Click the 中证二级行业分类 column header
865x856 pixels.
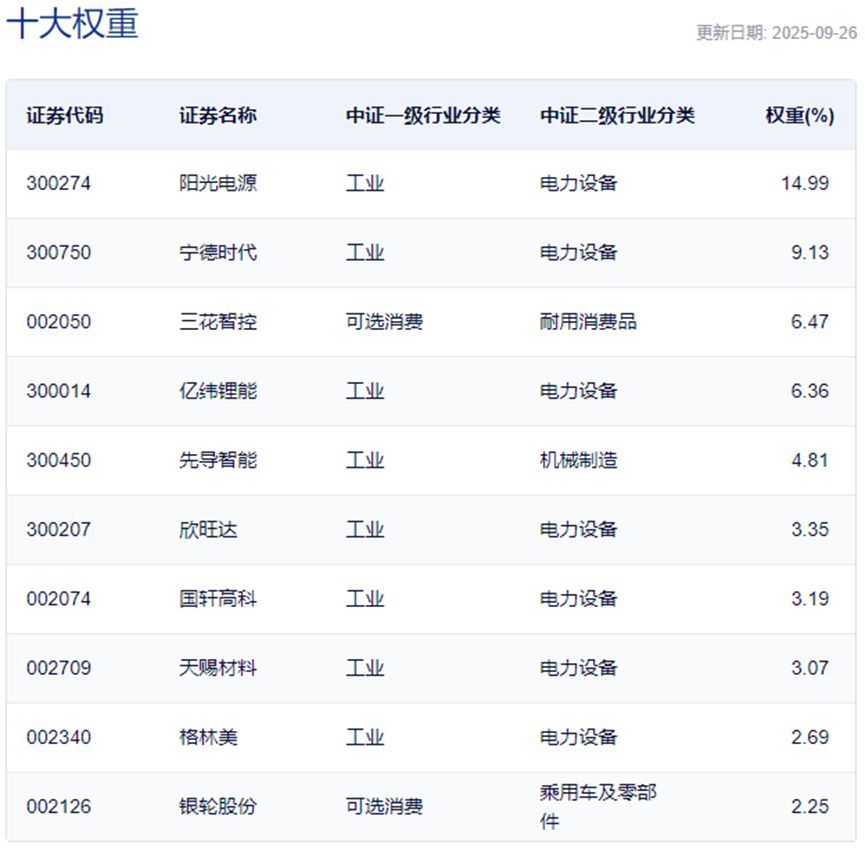point(617,116)
